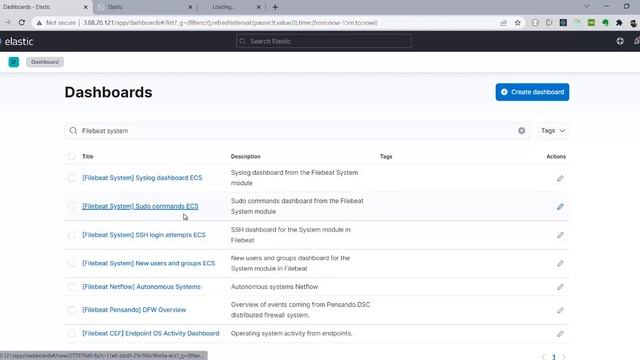The width and height of the screenshot is (640, 360).
Task: Edit the Netflow Autonomous Systems dashboard
Action: (x=560, y=287)
